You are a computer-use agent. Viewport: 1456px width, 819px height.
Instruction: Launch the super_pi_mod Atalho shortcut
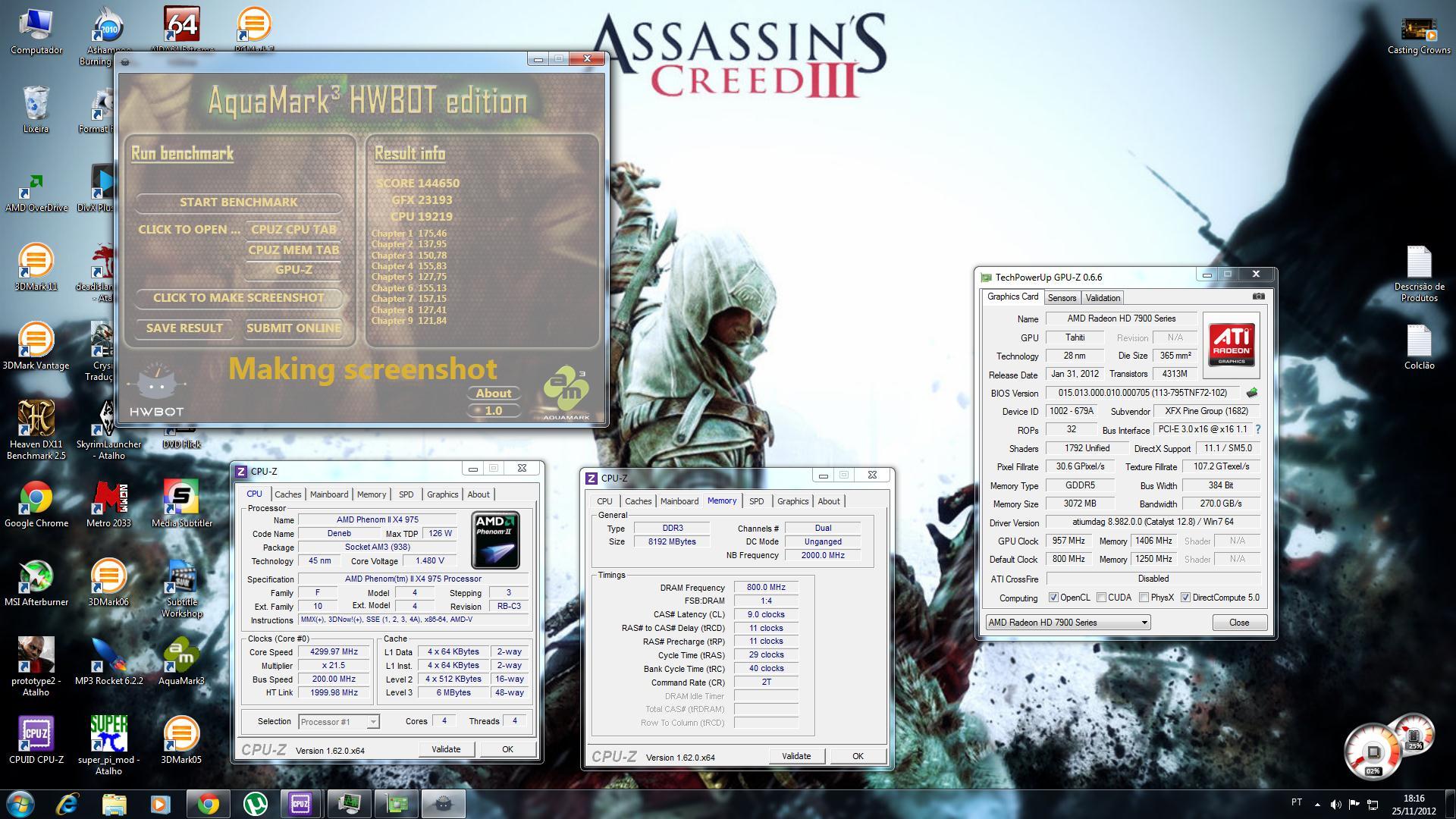click(x=108, y=745)
